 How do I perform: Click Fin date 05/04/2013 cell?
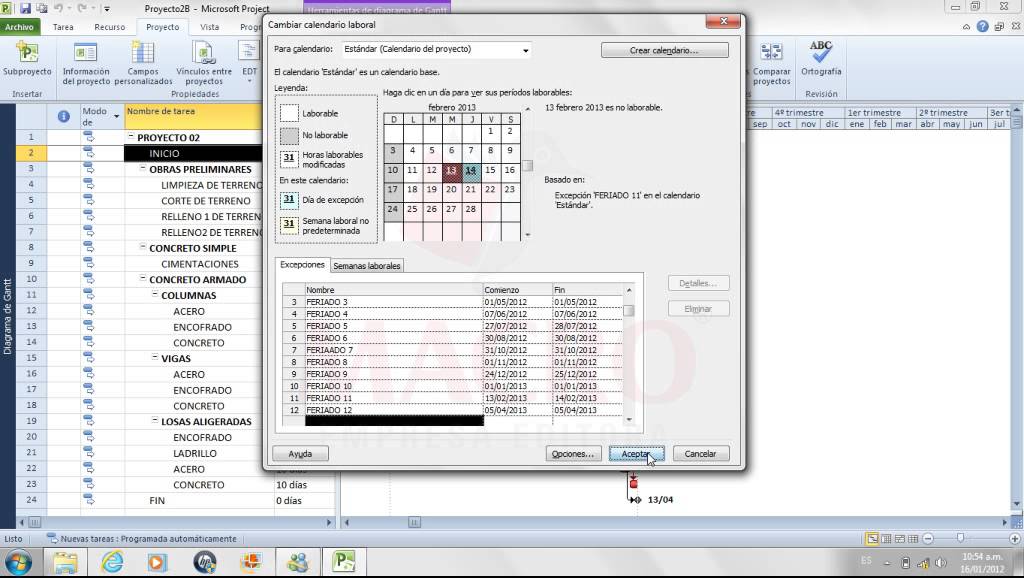[587, 410]
